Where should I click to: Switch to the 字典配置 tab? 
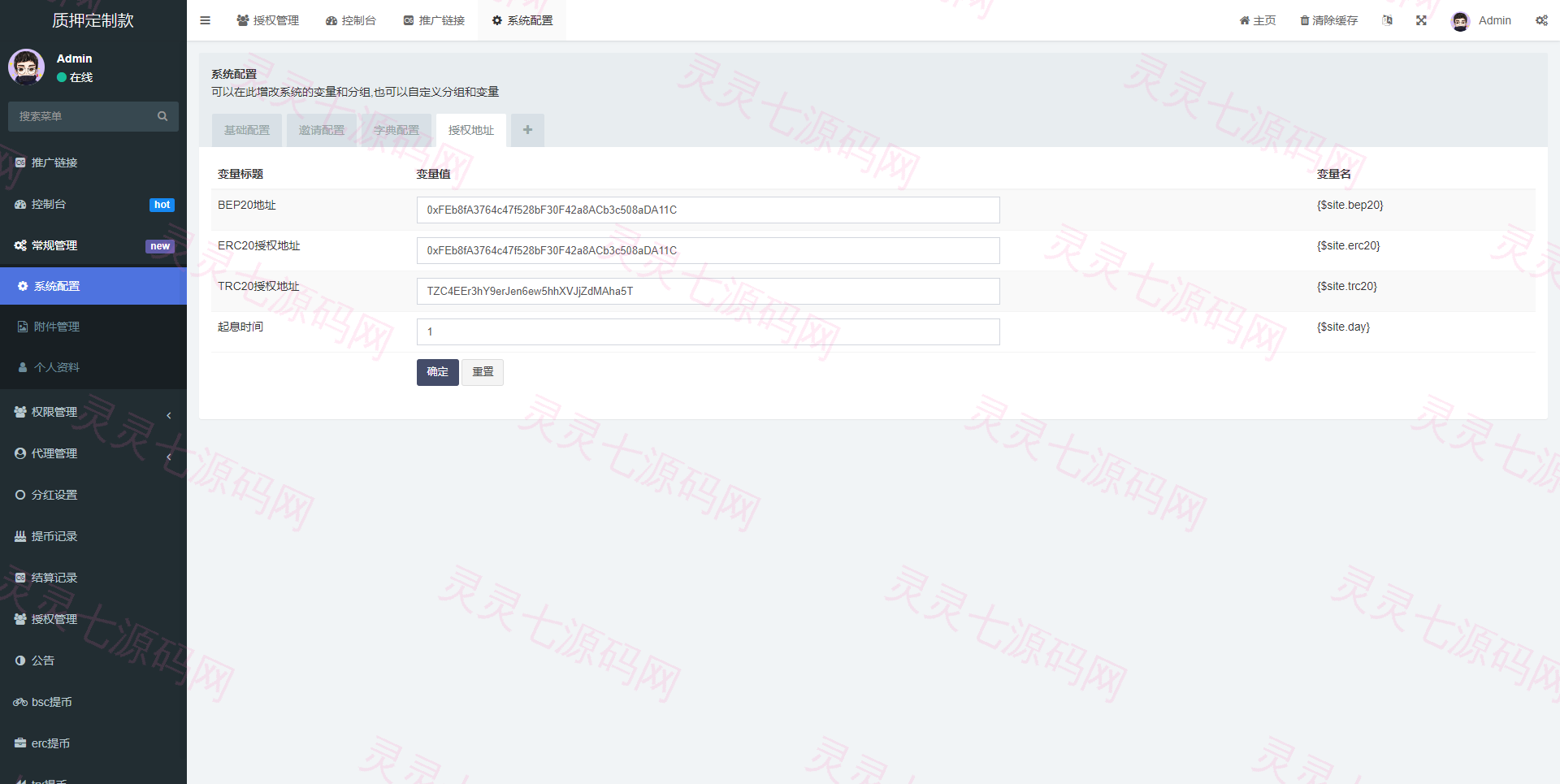[396, 130]
